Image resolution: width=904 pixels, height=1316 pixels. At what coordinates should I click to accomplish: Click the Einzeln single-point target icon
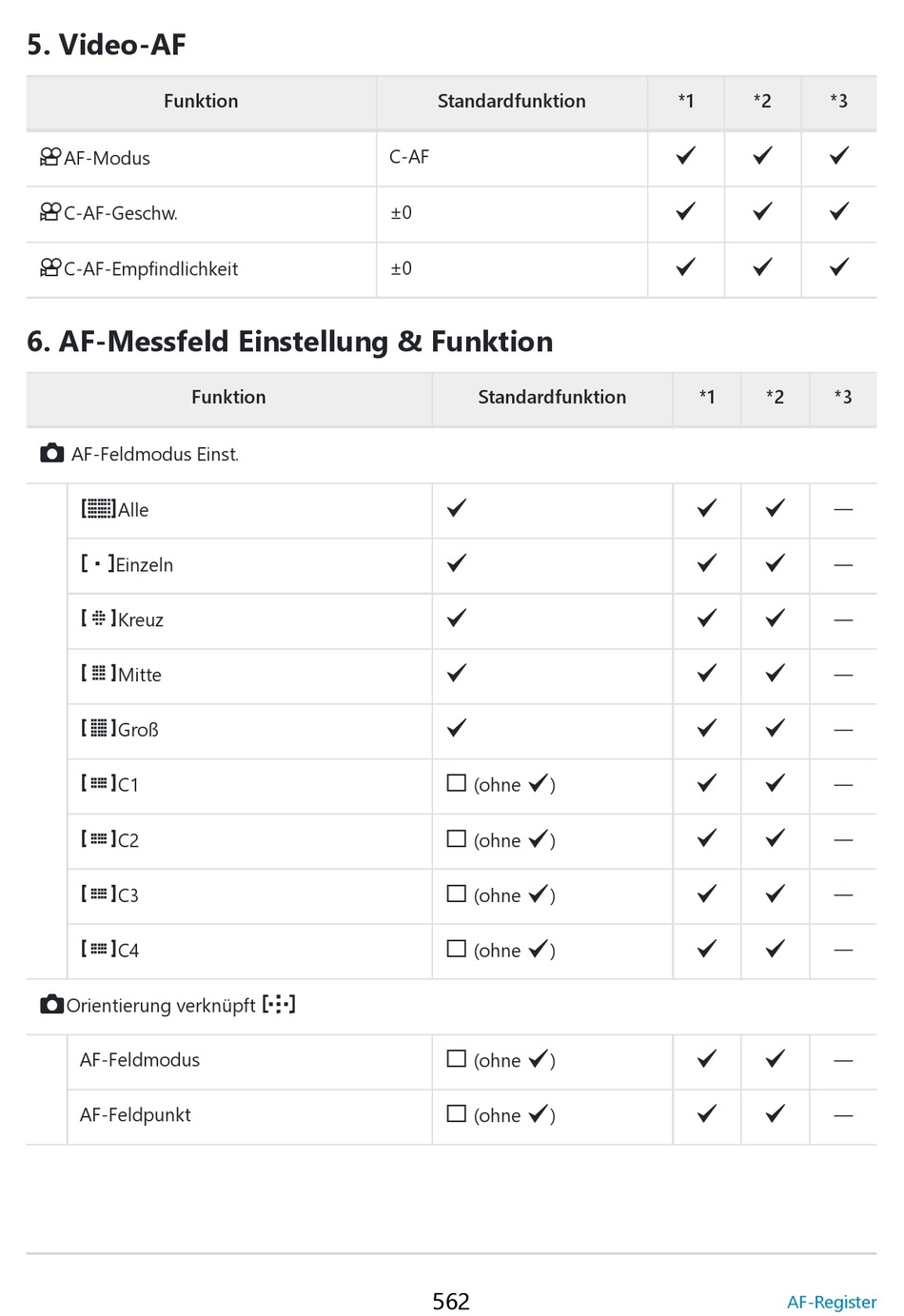click(x=98, y=564)
